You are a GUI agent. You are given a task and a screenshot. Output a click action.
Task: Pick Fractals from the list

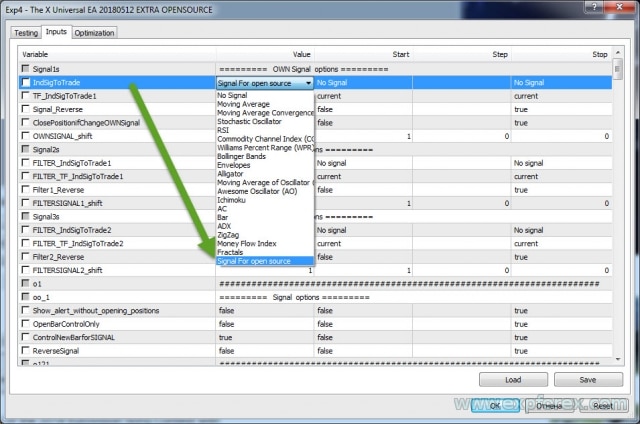(x=265, y=252)
